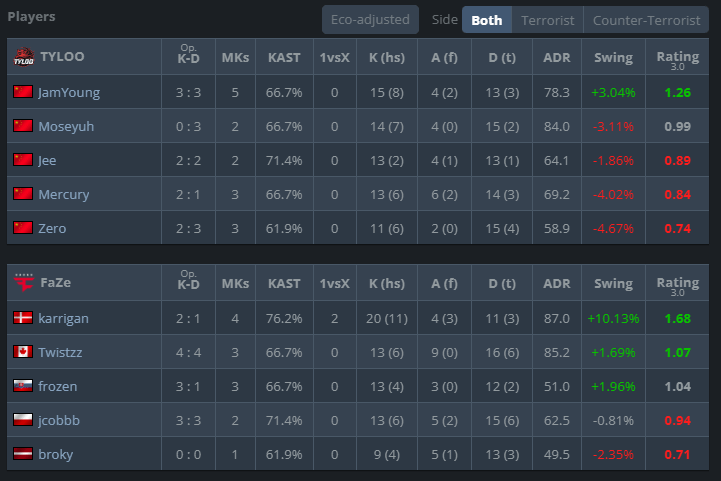Click the China flag beside Zero
The image size is (721, 481).
click(x=23, y=228)
